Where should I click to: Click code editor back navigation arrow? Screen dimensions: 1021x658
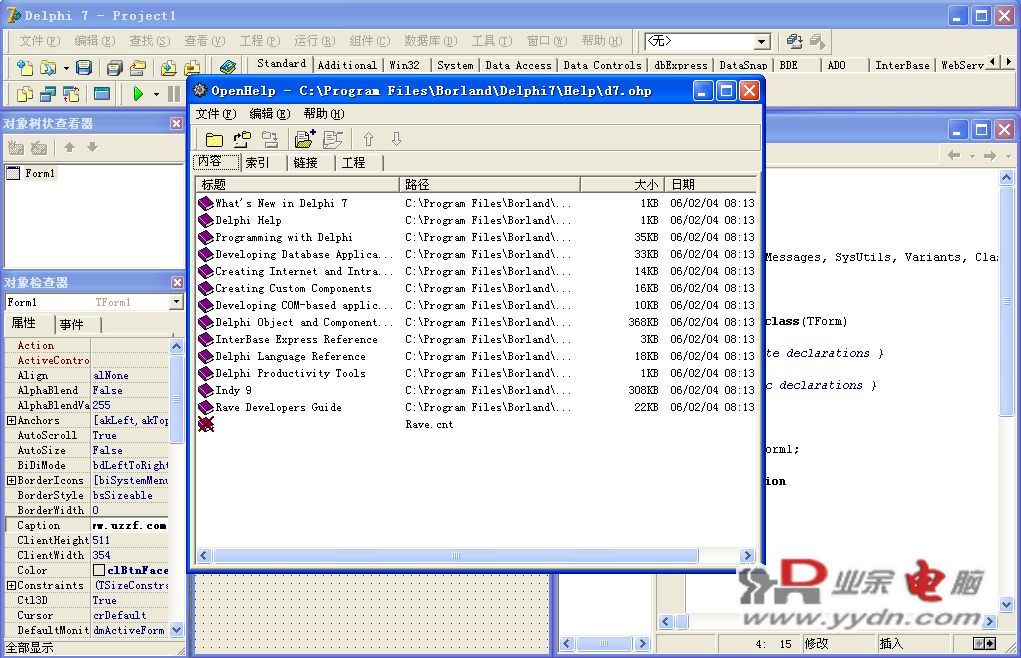[954, 155]
